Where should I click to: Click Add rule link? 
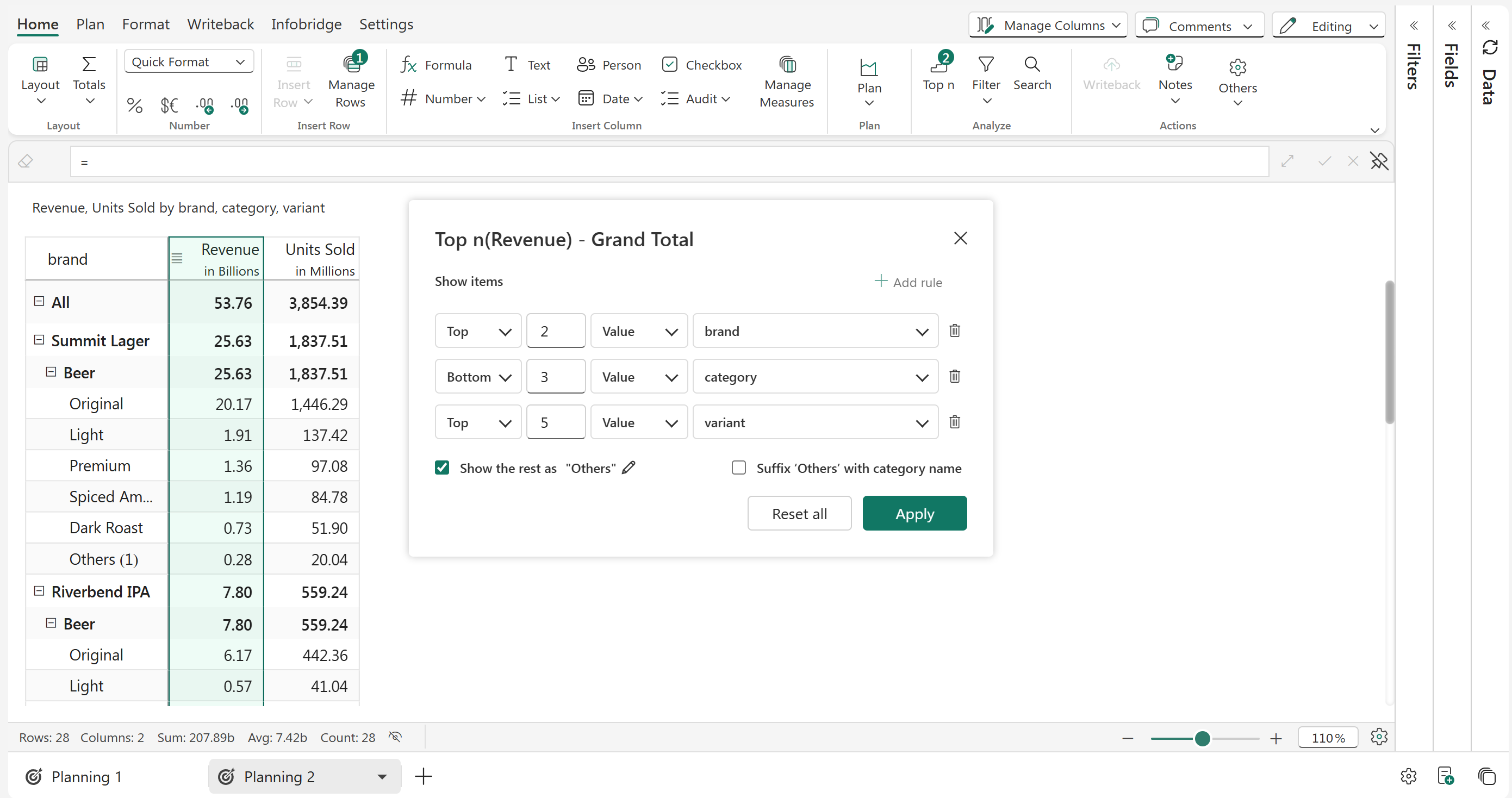pos(907,282)
